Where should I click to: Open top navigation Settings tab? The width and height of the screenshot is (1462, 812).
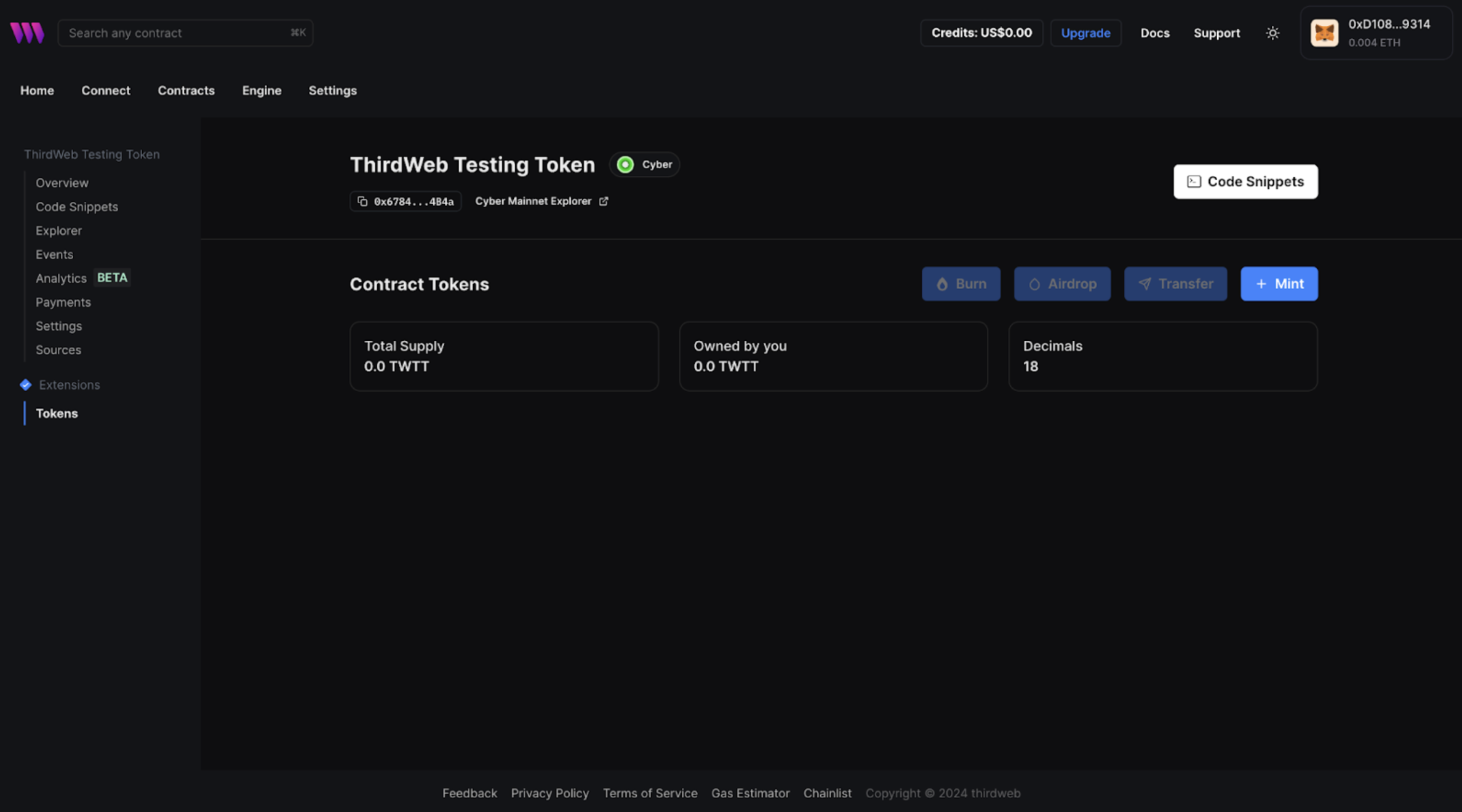(332, 90)
